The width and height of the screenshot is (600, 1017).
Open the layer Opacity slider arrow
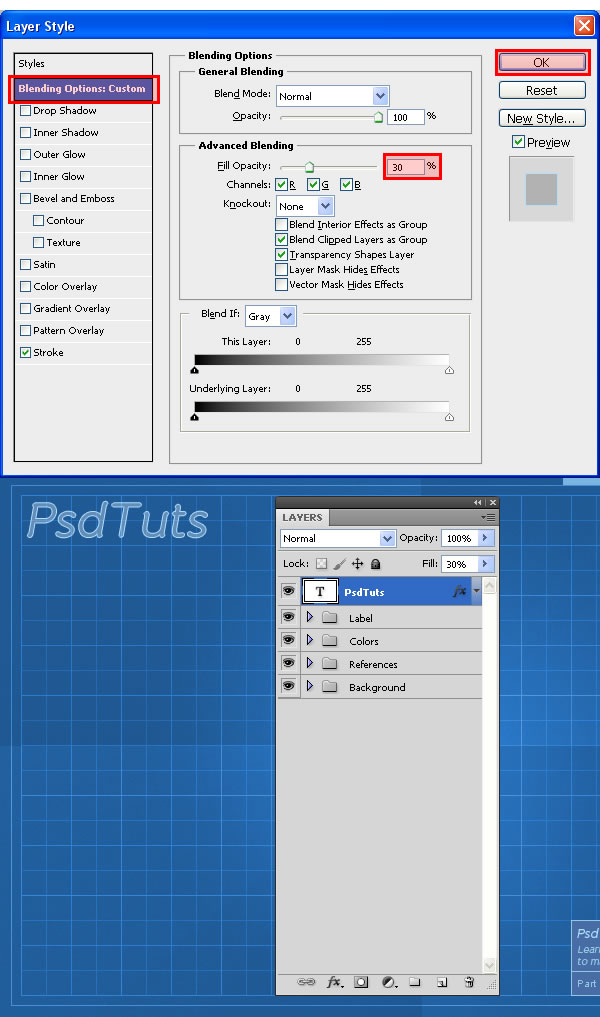(x=485, y=538)
